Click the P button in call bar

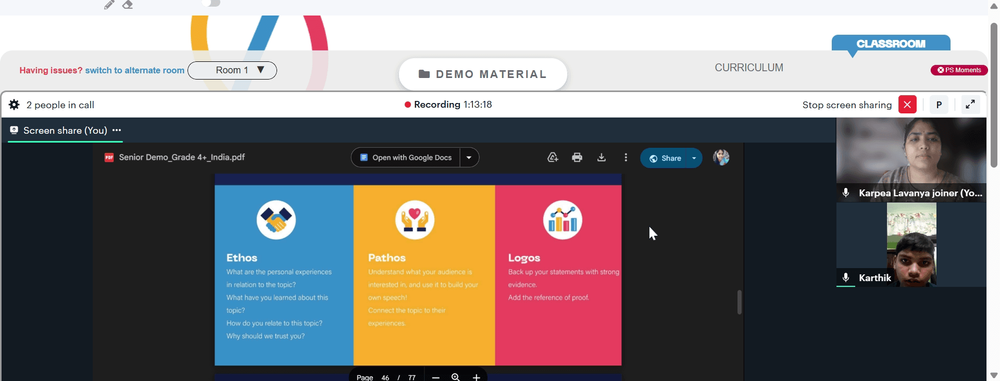point(939,105)
